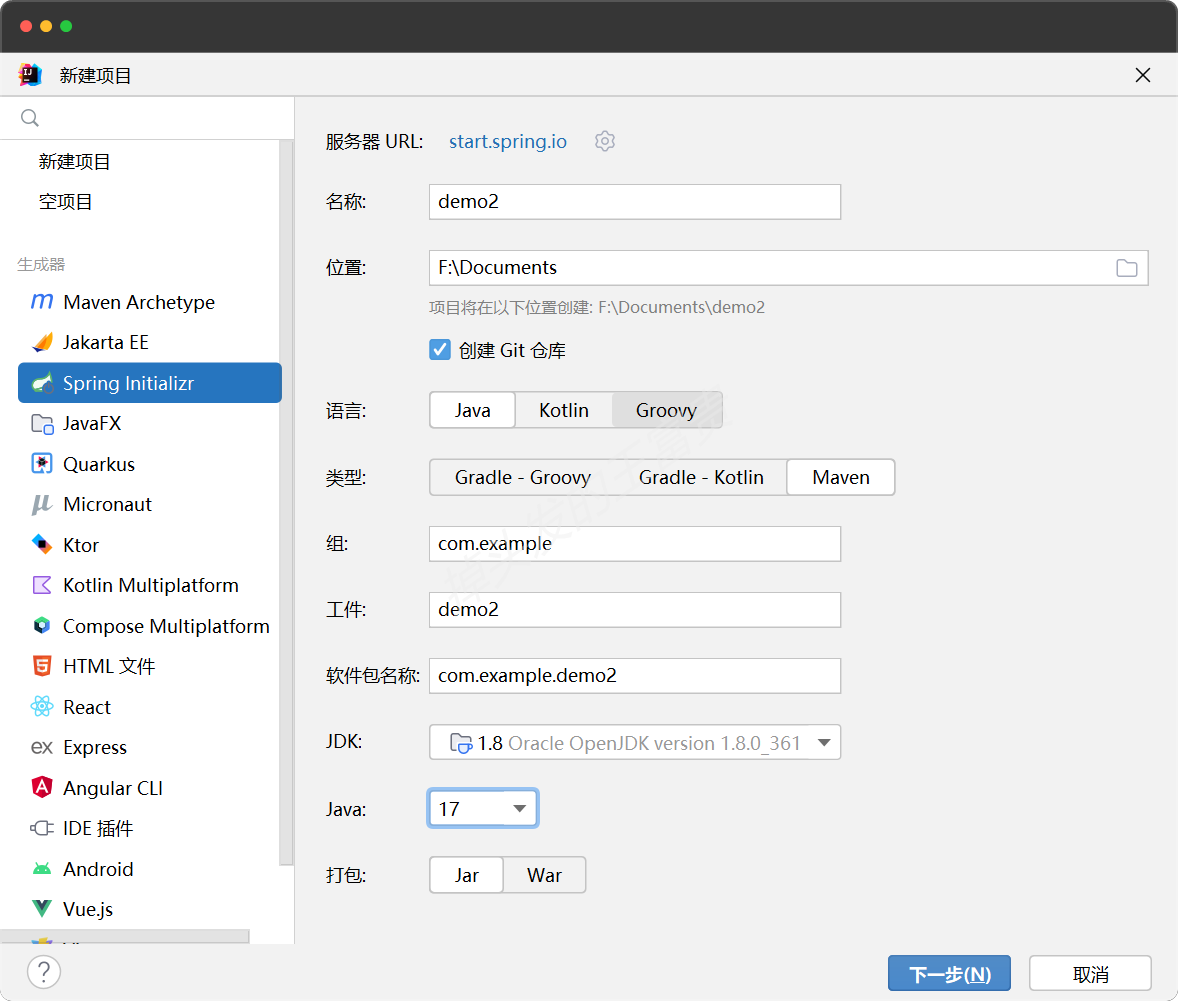Click the artifact field demo2
The height and width of the screenshot is (1001, 1178).
click(x=635, y=609)
